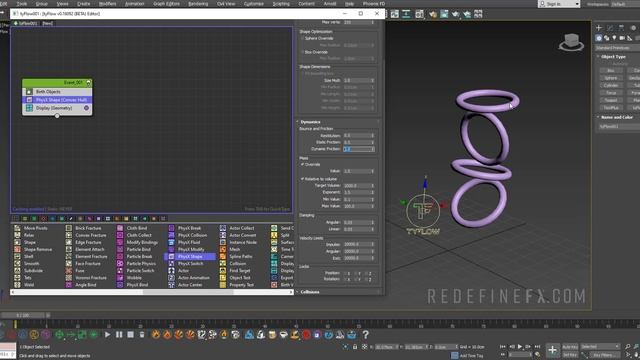Click the Restitution value field
Image resolution: width=640 pixels, height=360 pixels.
[x=359, y=136]
